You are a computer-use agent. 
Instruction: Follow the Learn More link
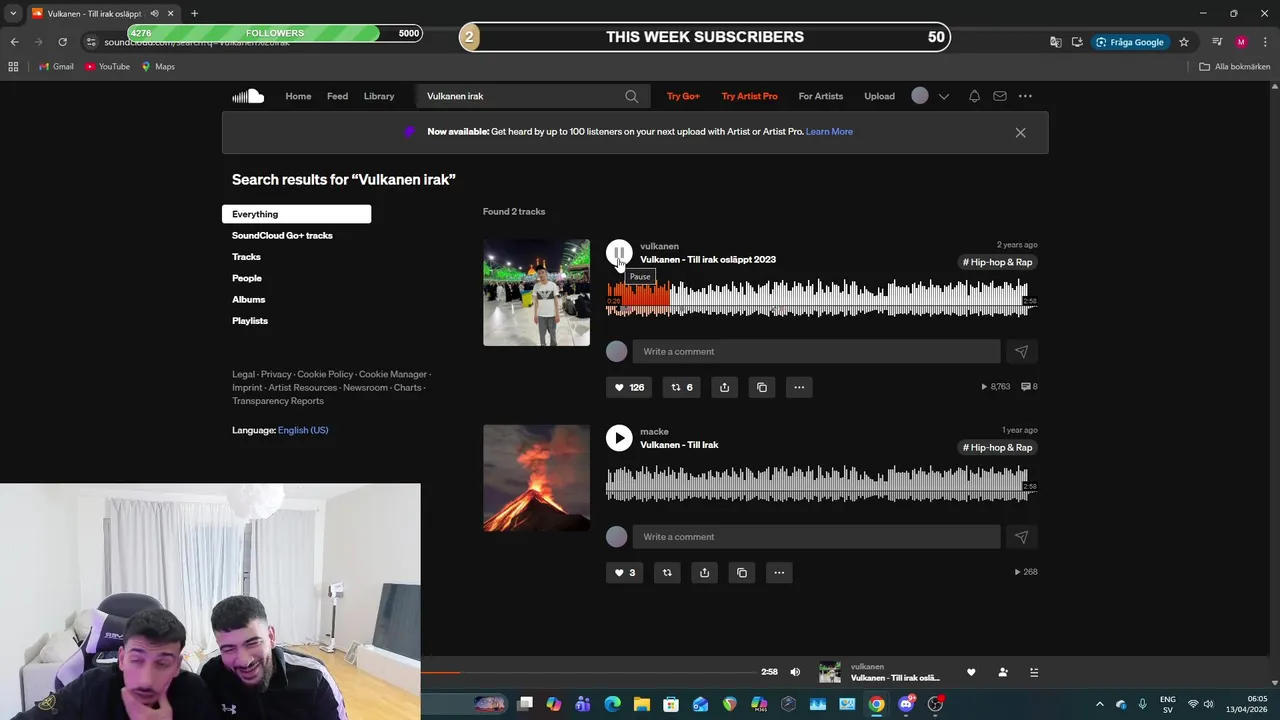829,132
